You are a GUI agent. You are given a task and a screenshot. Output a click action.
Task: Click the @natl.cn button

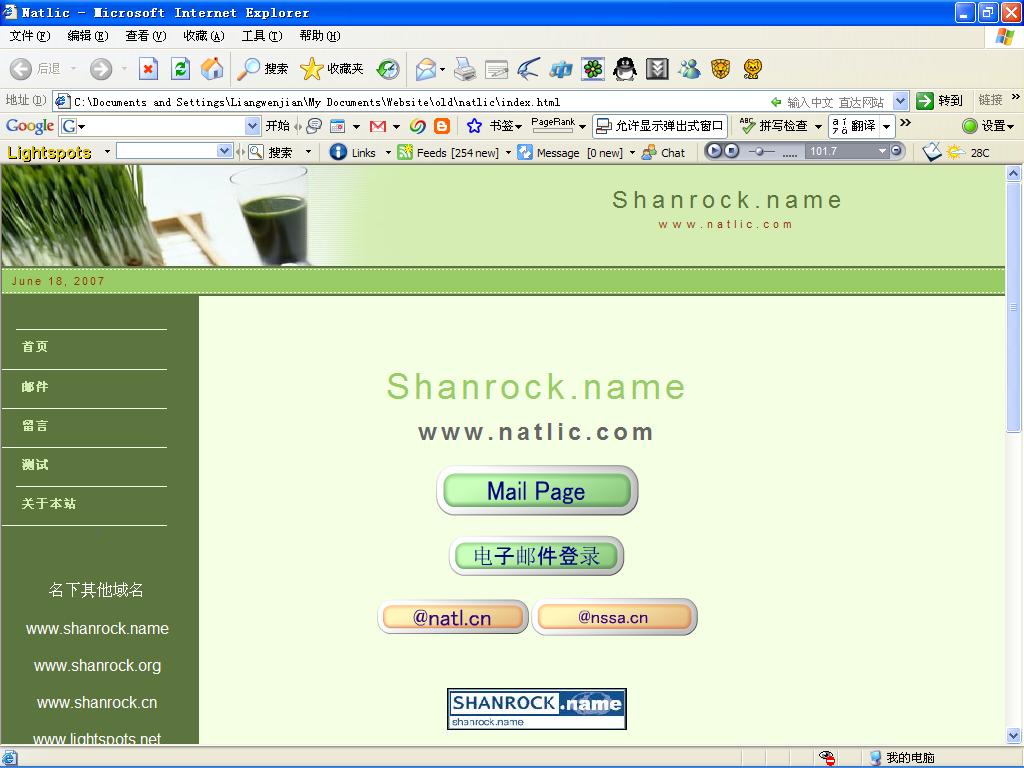(453, 617)
